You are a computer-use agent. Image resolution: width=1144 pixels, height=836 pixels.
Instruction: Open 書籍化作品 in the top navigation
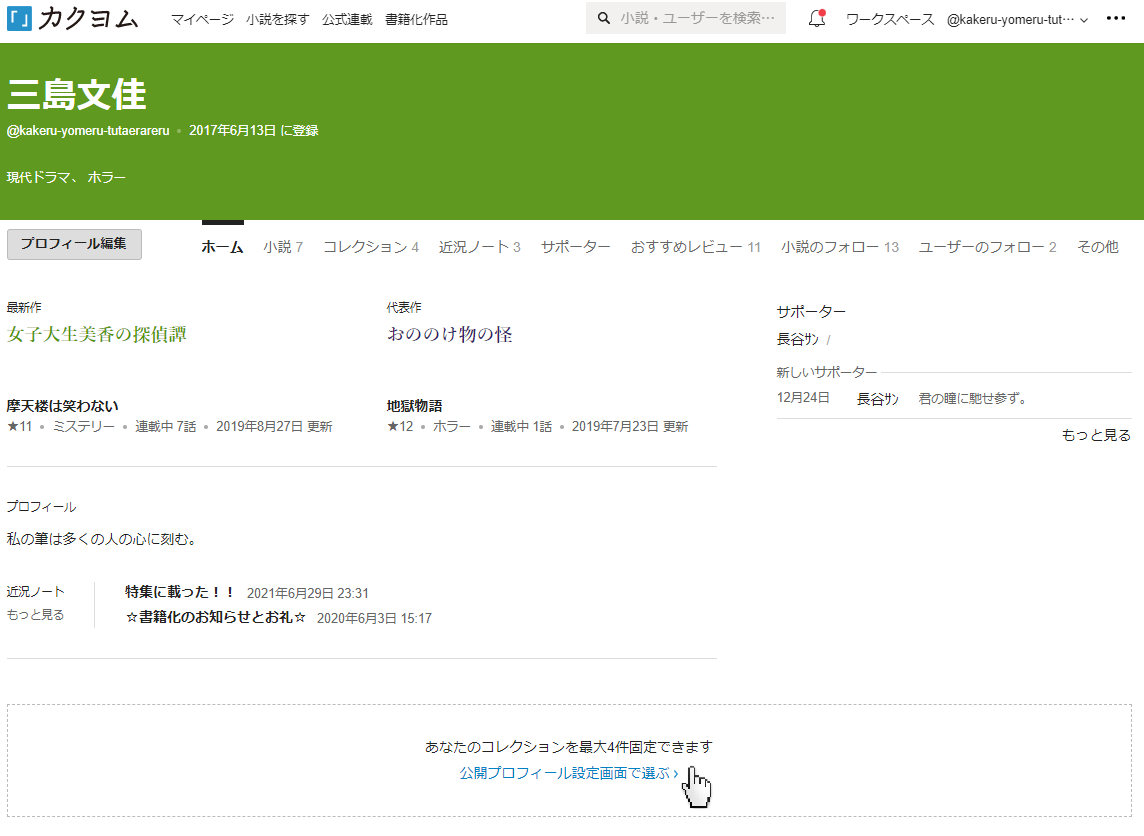tap(417, 20)
